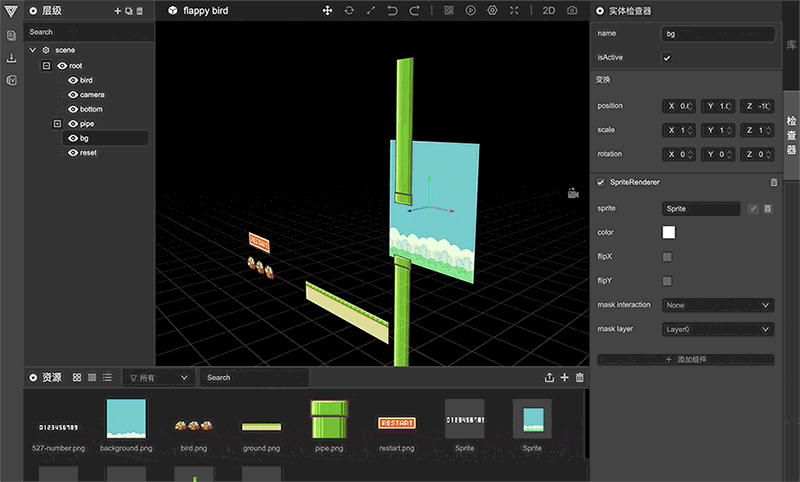Click the hierarchy Search field
This screenshot has height=482, width=800.
point(89,32)
